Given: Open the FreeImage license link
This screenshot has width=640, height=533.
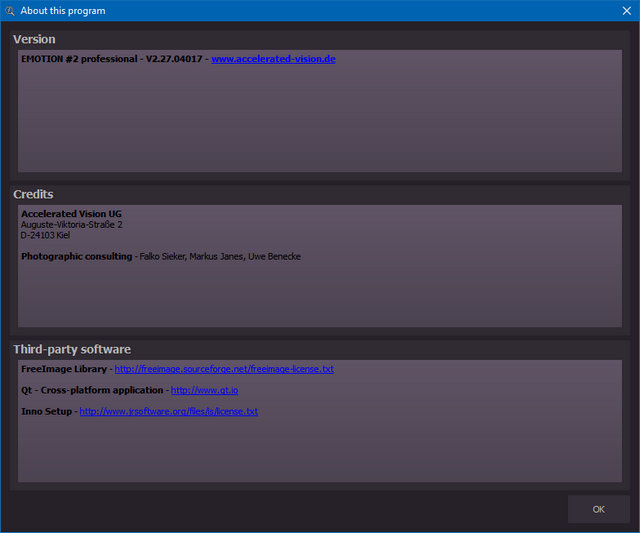Looking at the screenshot, I should pos(224,369).
